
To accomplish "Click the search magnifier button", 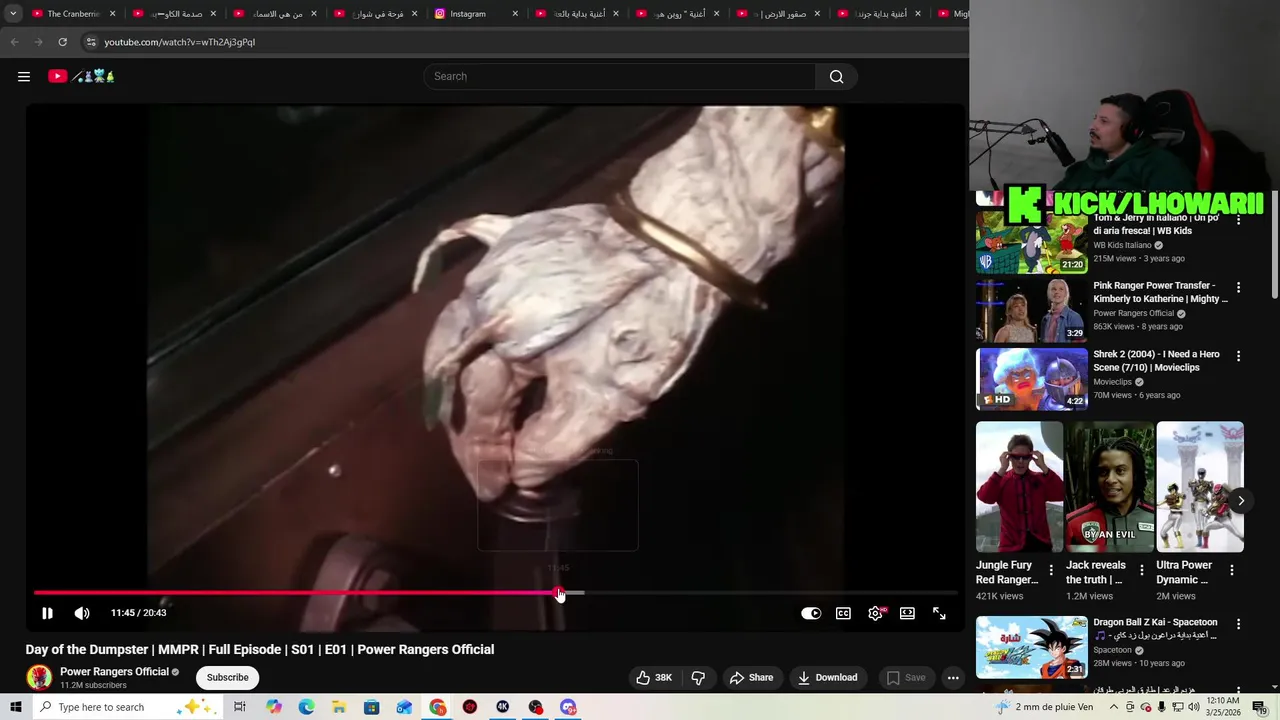I will [836, 76].
